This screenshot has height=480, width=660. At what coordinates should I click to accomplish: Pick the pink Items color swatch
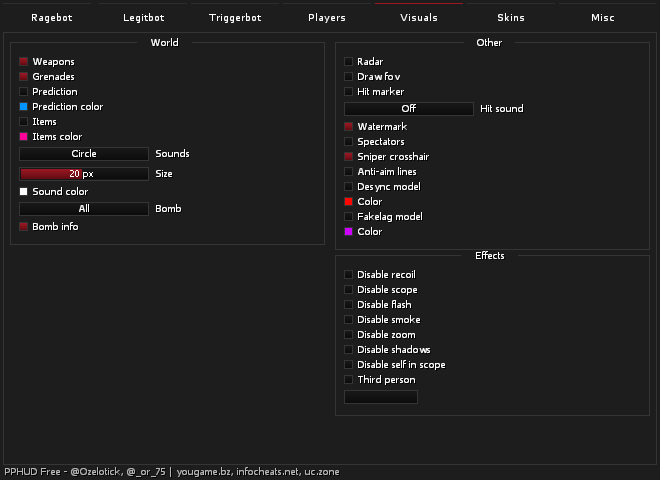(24, 137)
